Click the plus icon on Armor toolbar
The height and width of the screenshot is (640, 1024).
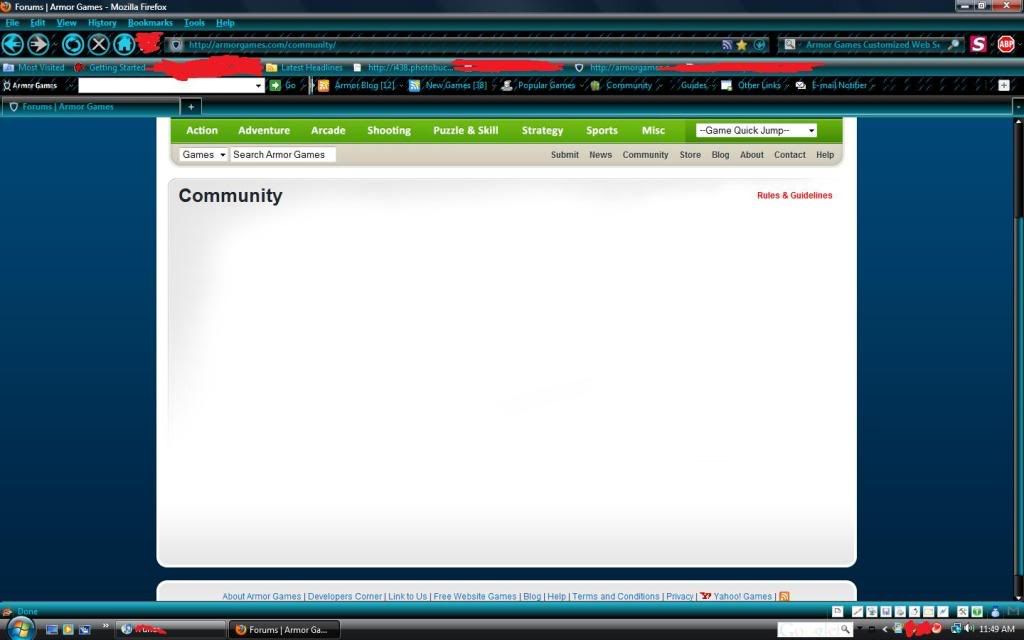[1004, 86]
